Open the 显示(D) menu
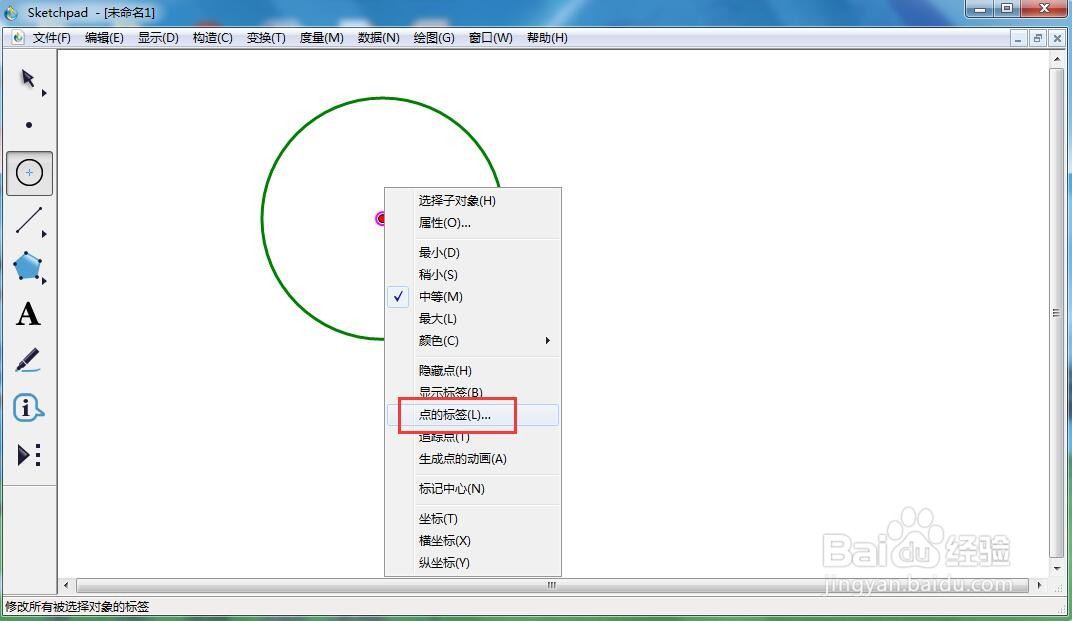 tap(158, 38)
